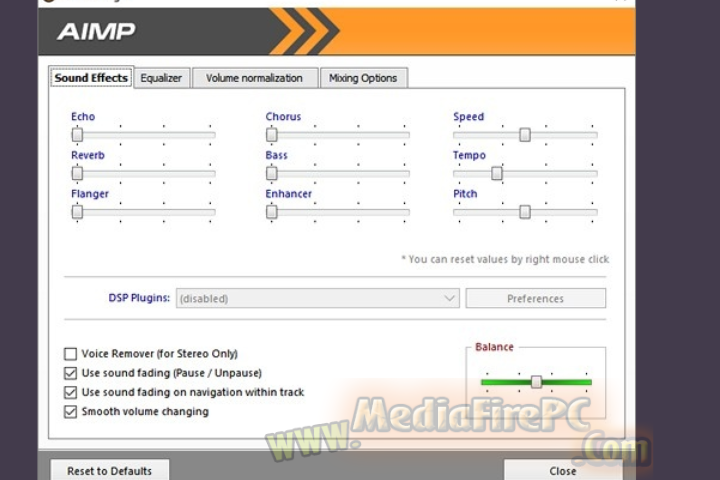The width and height of the screenshot is (720, 480).
Task: Click the Chorus label
Action: (283, 116)
